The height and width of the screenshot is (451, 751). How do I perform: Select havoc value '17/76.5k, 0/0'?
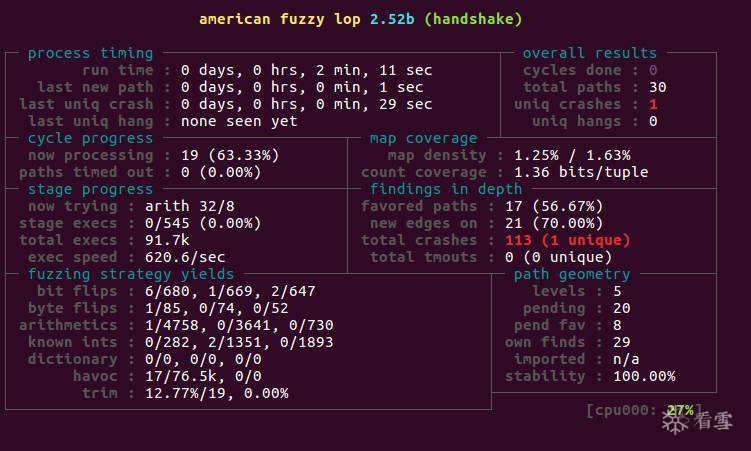[x=203, y=376]
